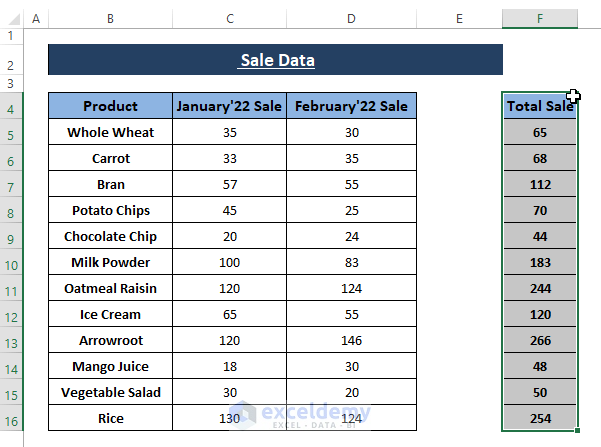Click column header D
The image size is (601, 447).
pos(351,19)
